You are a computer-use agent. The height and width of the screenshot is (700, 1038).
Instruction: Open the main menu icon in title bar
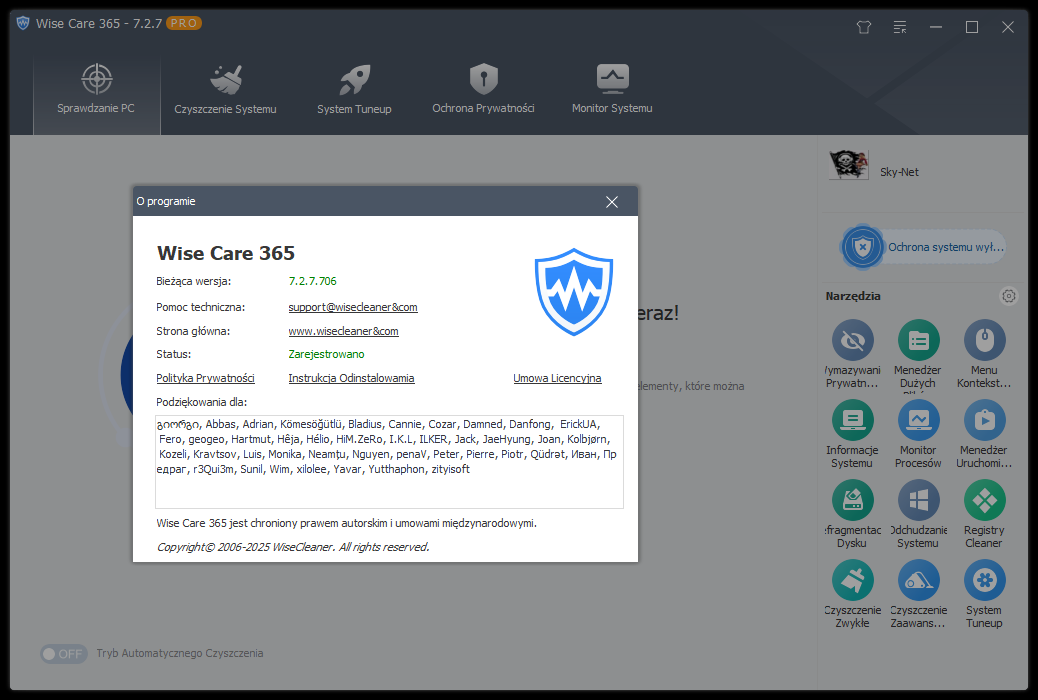[x=900, y=27]
